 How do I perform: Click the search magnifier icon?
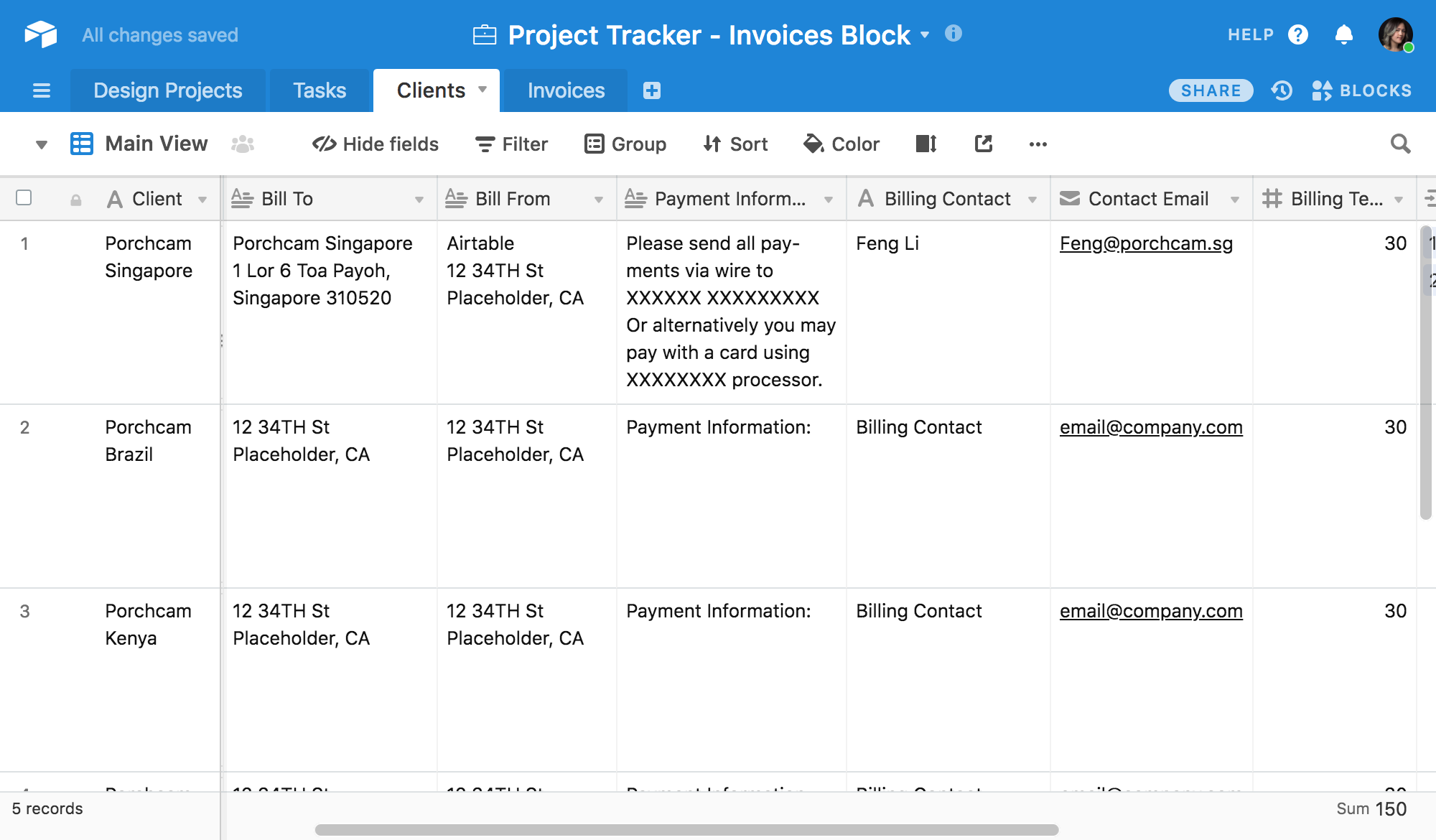pyautogui.click(x=1400, y=144)
